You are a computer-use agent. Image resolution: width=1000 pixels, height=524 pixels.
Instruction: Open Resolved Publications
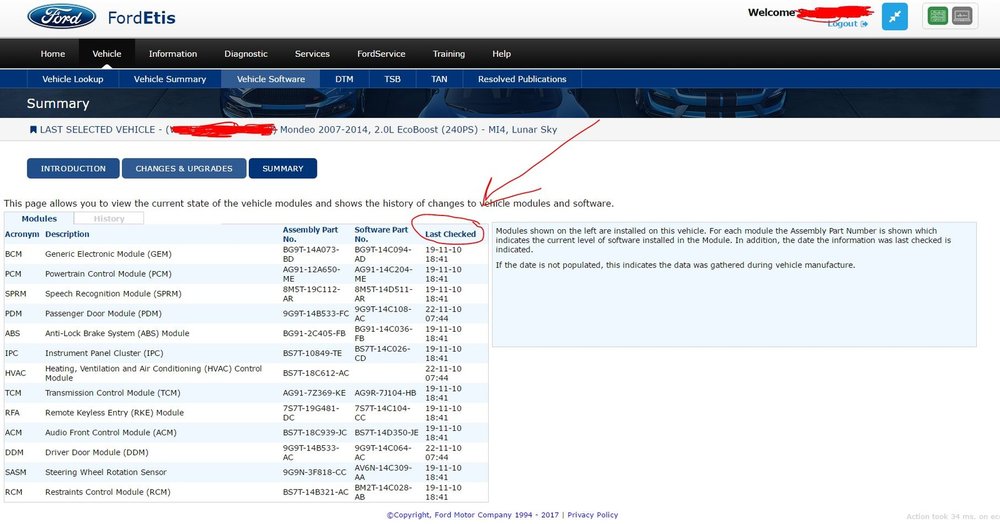tap(522, 79)
